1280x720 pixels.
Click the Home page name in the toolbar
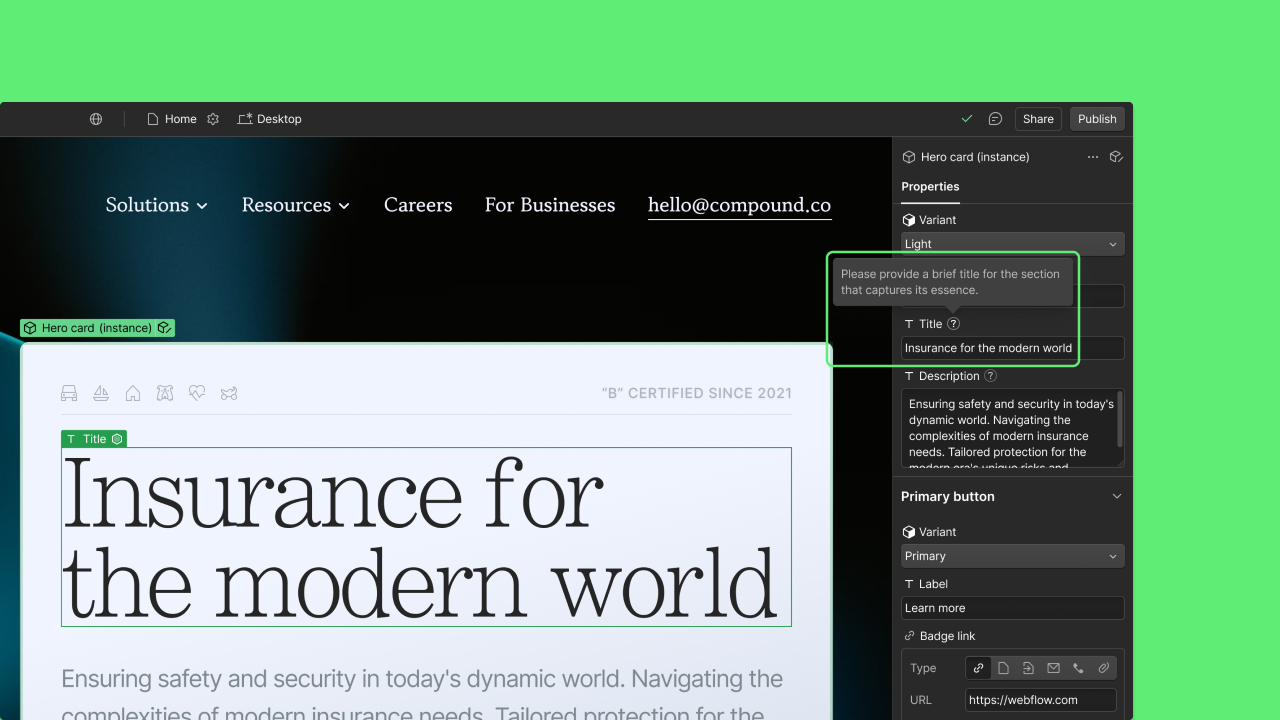(182, 119)
